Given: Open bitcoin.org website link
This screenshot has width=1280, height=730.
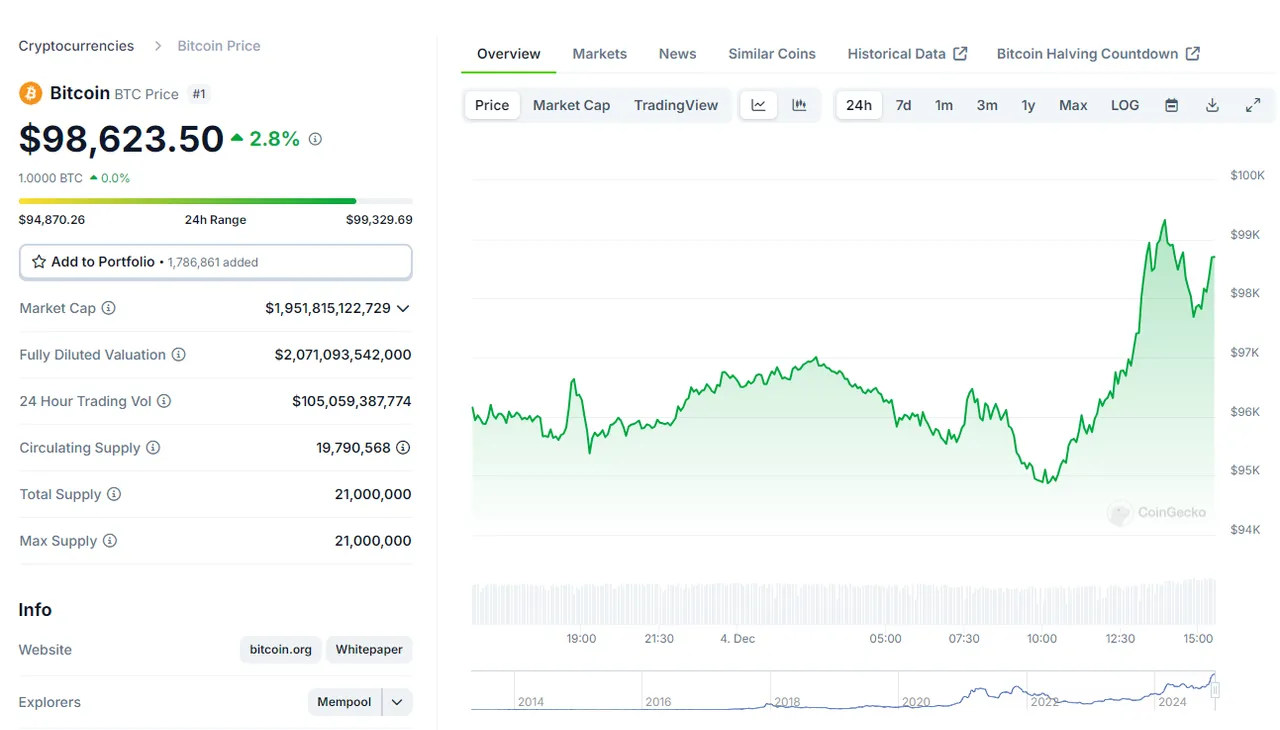Looking at the screenshot, I should [x=281, y=649].
